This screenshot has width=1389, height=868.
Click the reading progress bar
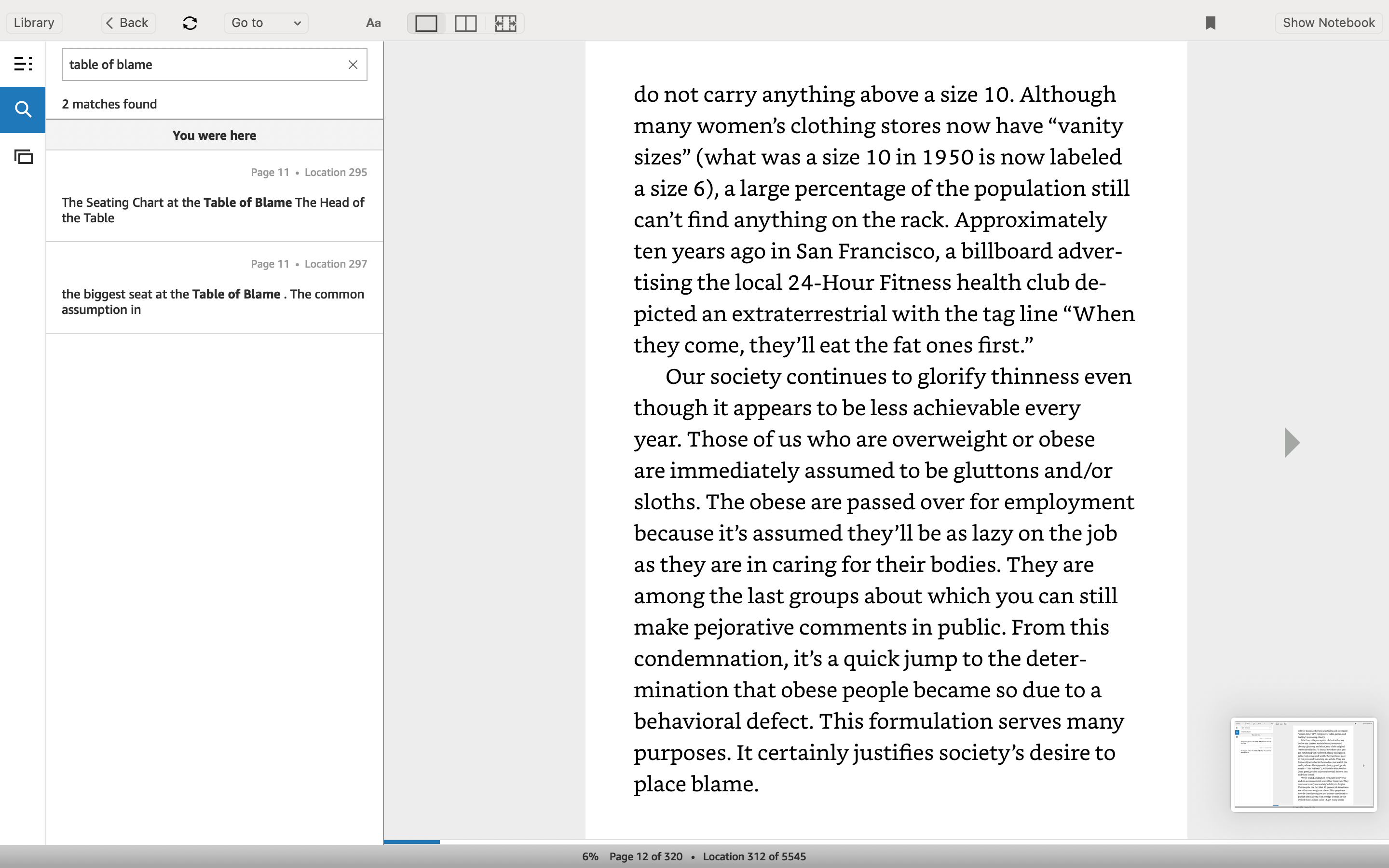pos(886,841)
